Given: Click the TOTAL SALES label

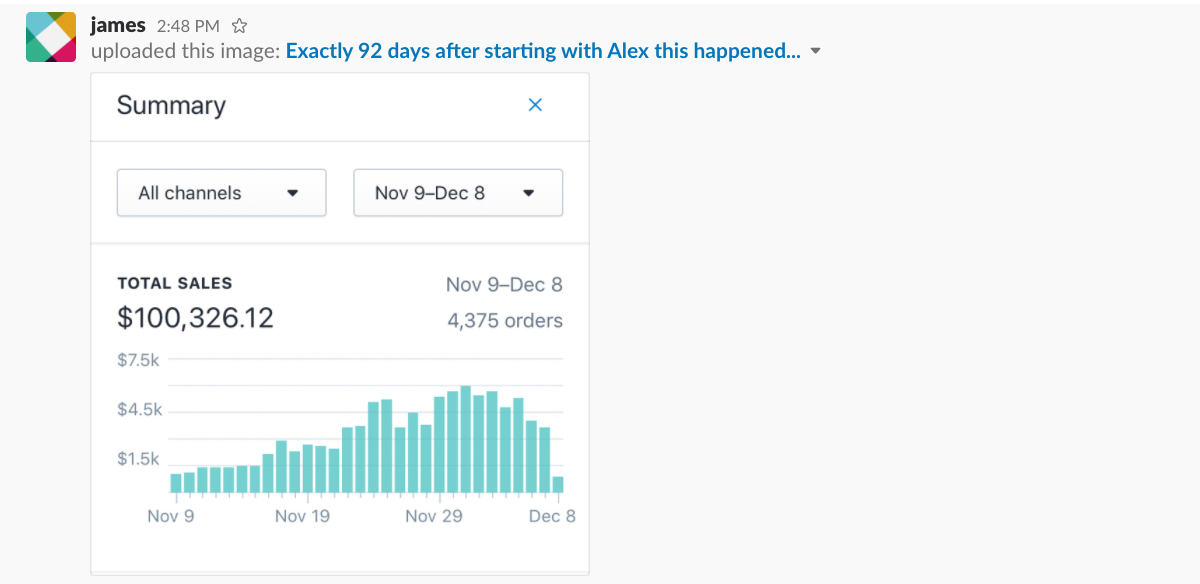Looking at the screenshot, I should click(175, 284).
